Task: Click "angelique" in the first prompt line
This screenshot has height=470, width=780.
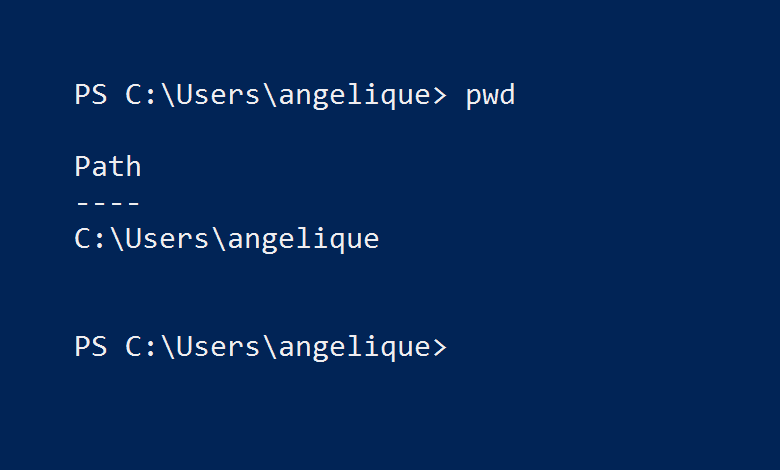Action: click(x=354, y=95)
